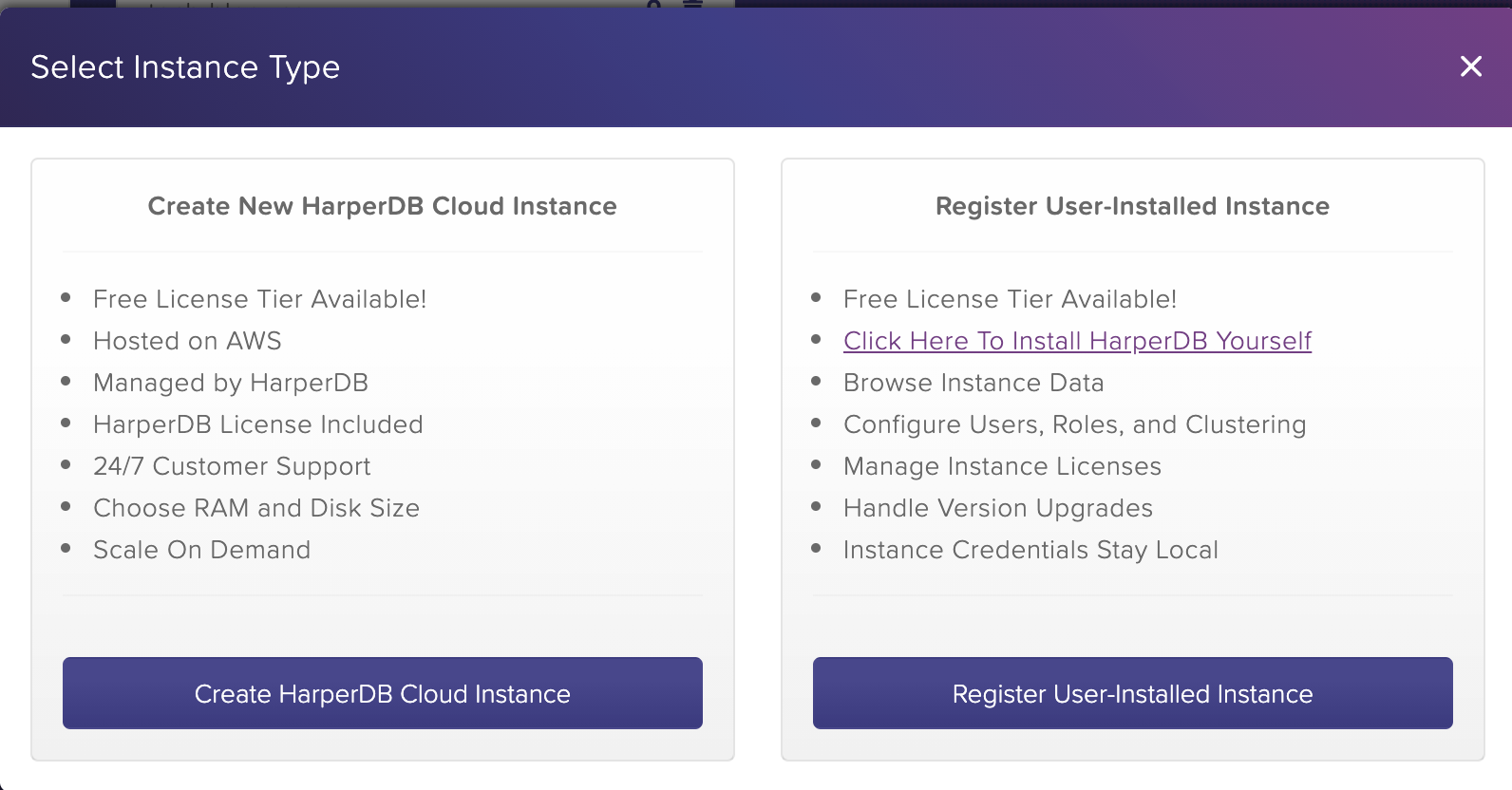Click the Hosted on AWS item
The width and height of the screenshot is (1512, 790).
point(187,341)
